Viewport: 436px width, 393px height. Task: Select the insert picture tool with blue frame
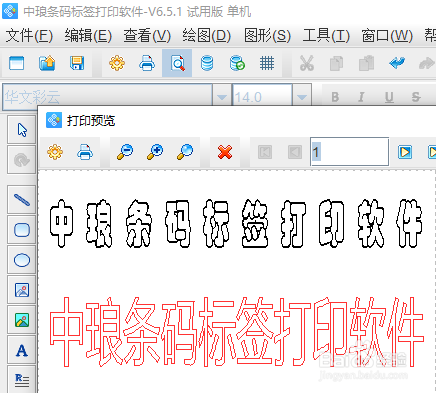click(22, 290)
